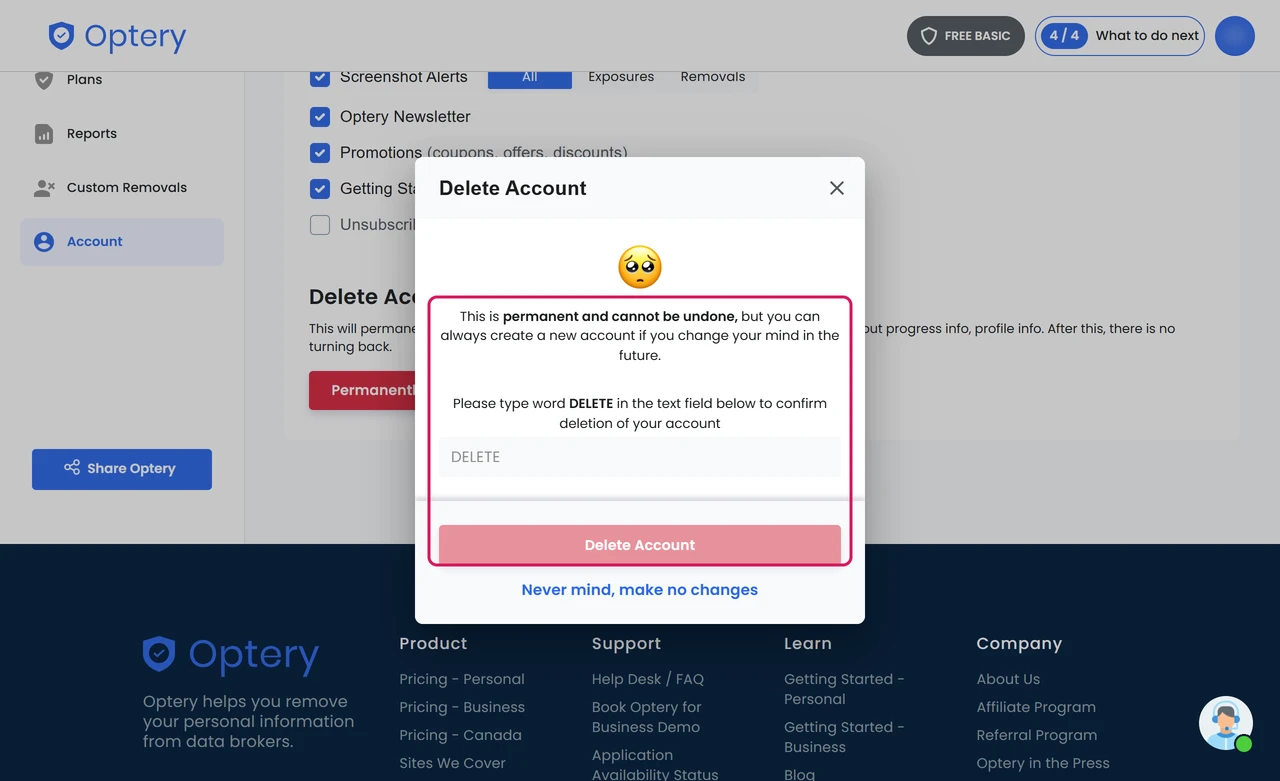Open Sites We Cover footer link
The width and height of the screenshot is (1280, 781).
[x=452, y=763]
